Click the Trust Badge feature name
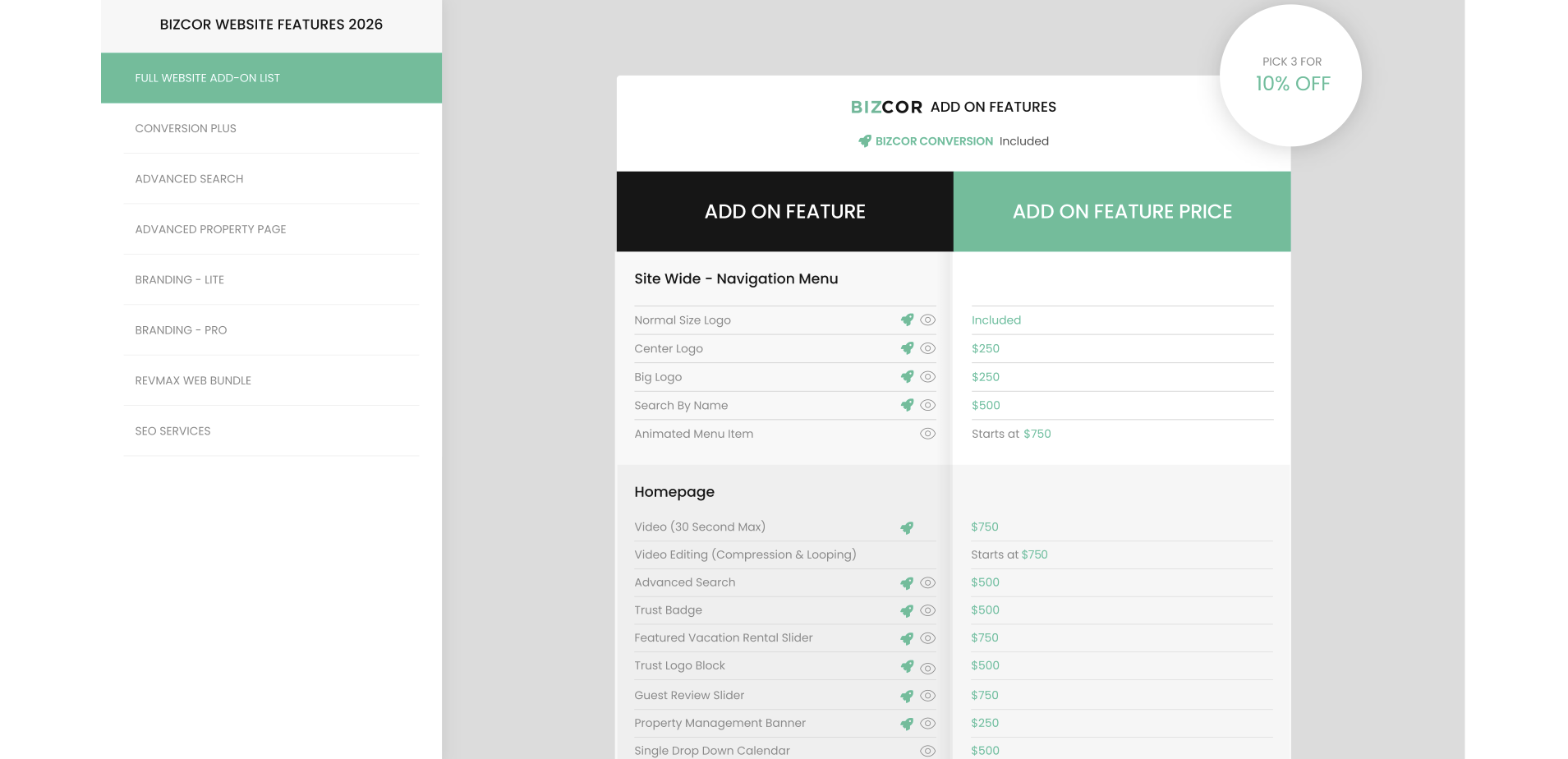 coord(668,610)
